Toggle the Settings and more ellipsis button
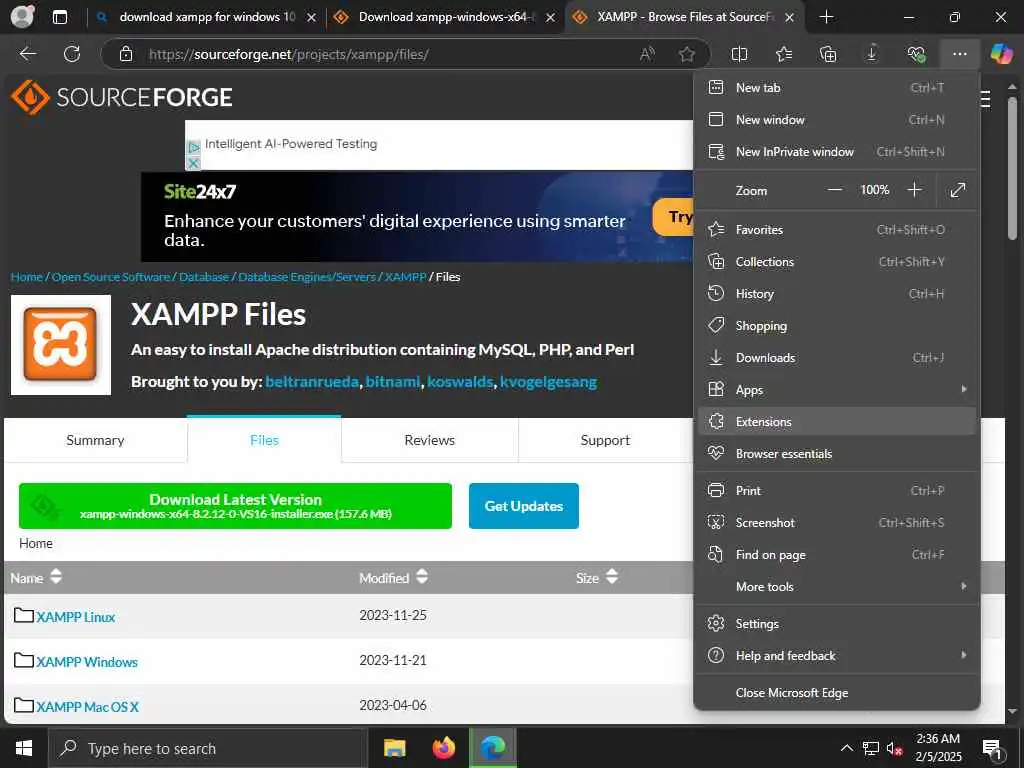1024x768 pixels. [959, 54]
